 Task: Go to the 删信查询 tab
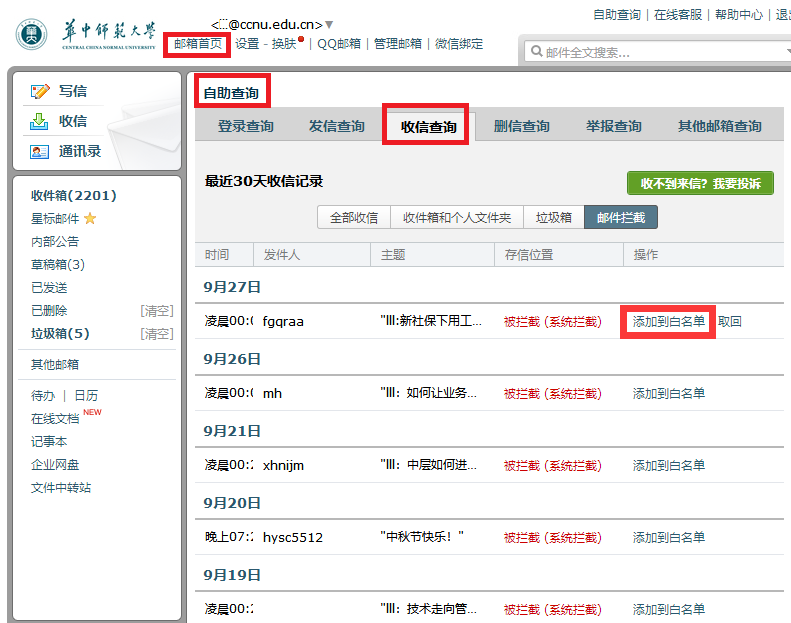[x=522, y=126]
